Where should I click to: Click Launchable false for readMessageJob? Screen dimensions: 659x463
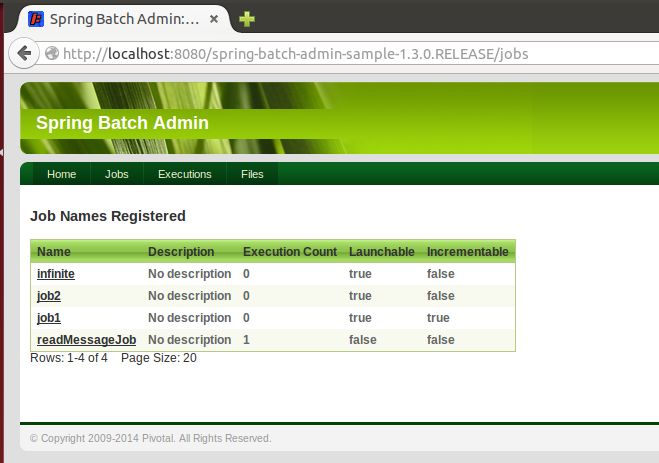tap(363, 339)
